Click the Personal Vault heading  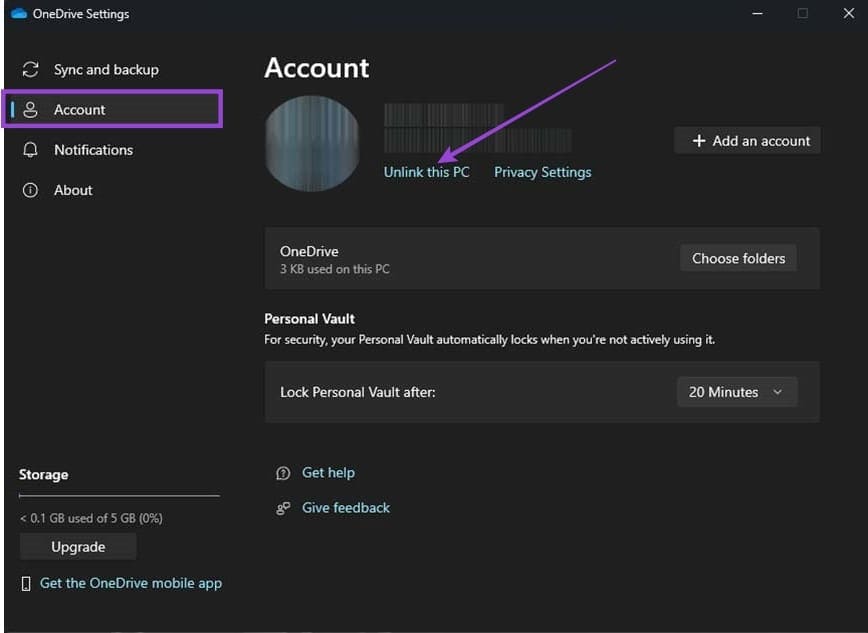(309, 319)
